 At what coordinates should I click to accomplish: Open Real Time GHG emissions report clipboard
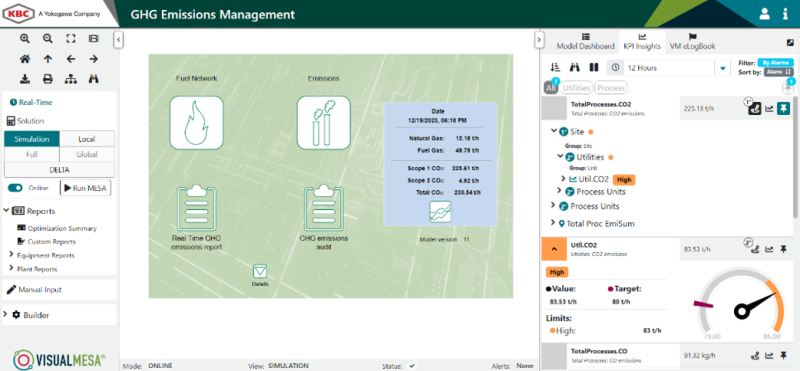coord(196,208)
